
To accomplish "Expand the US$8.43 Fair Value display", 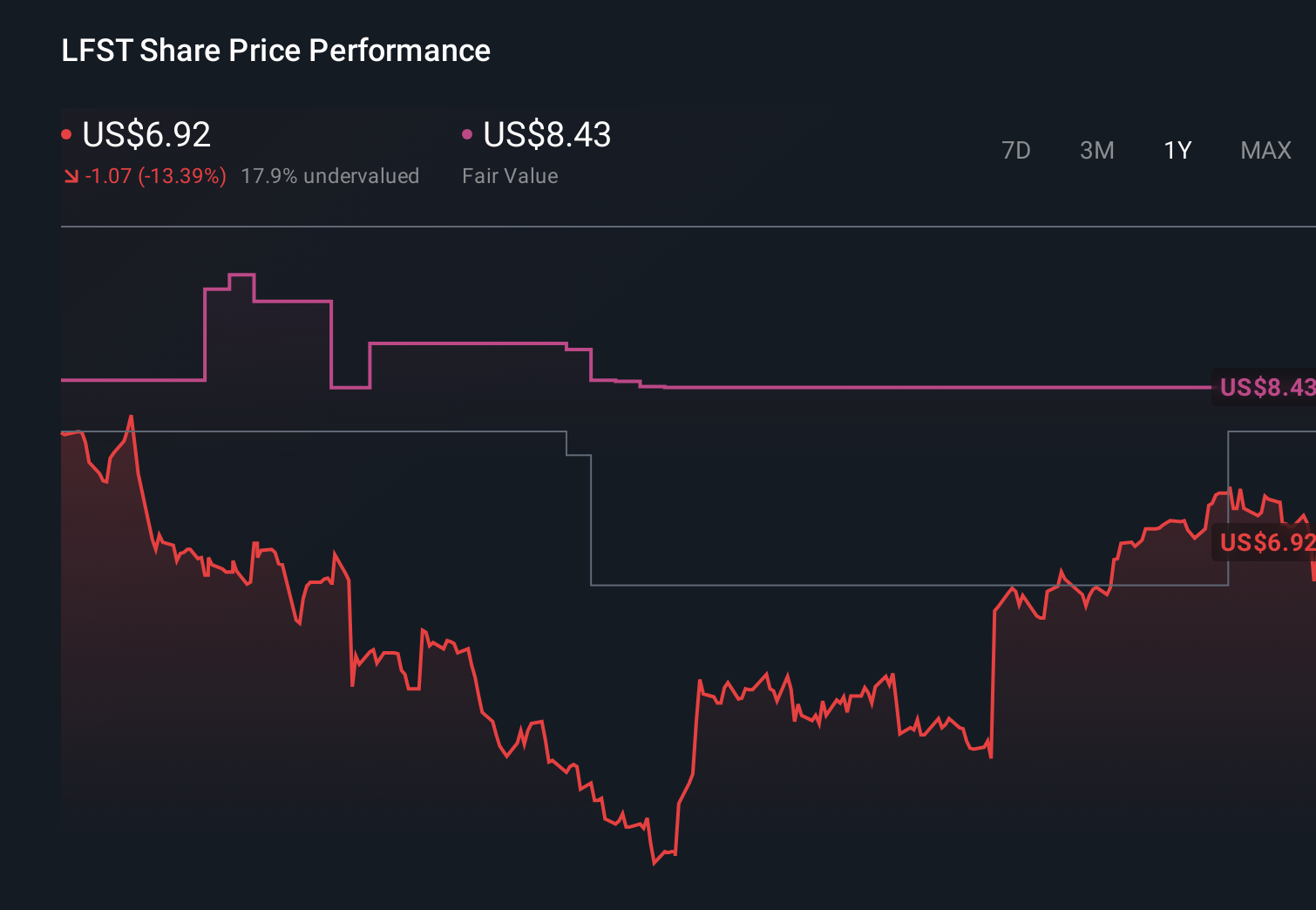I will [546, 135].
